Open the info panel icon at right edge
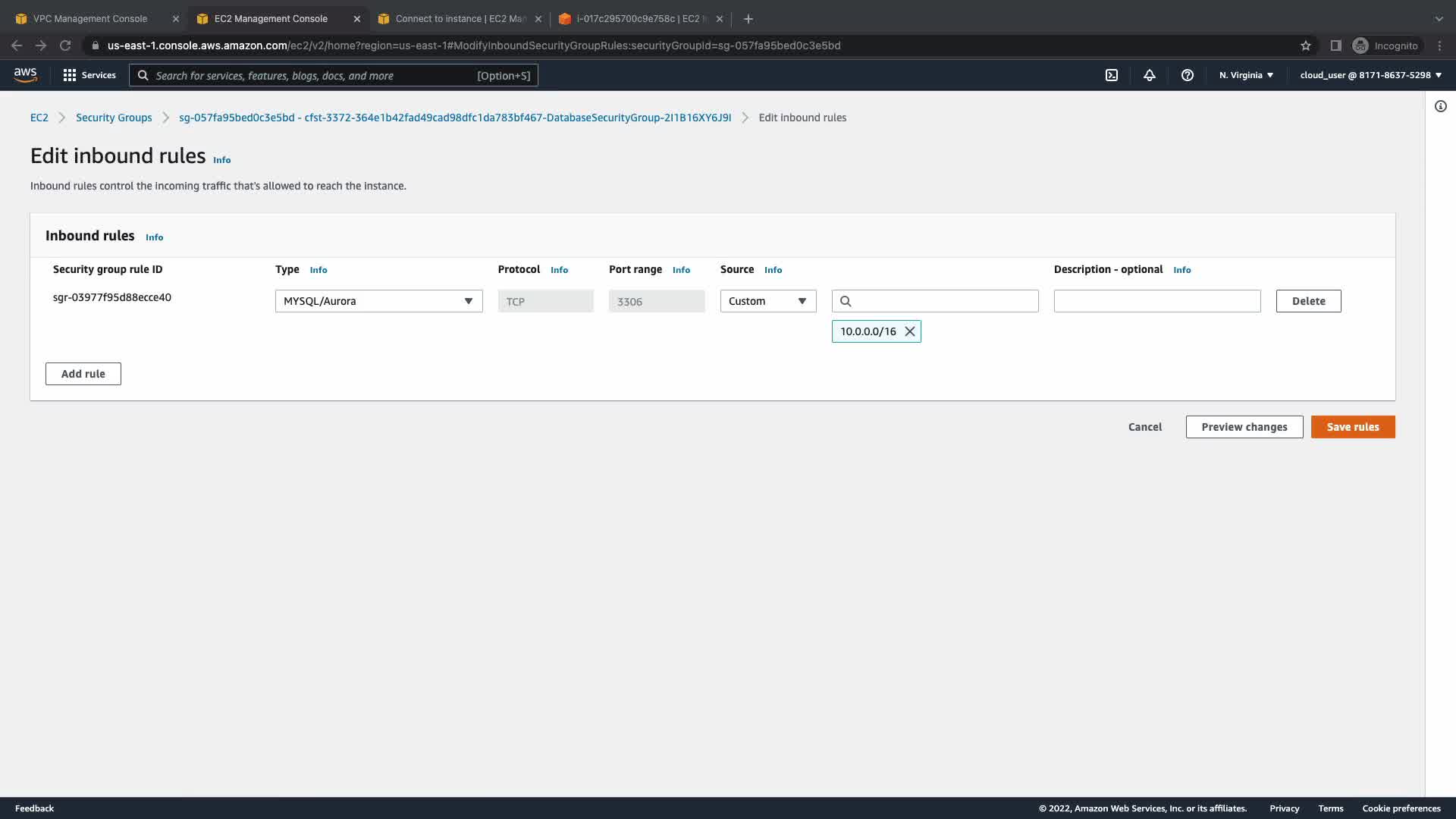1456x819 pixels. [1441, 106]
